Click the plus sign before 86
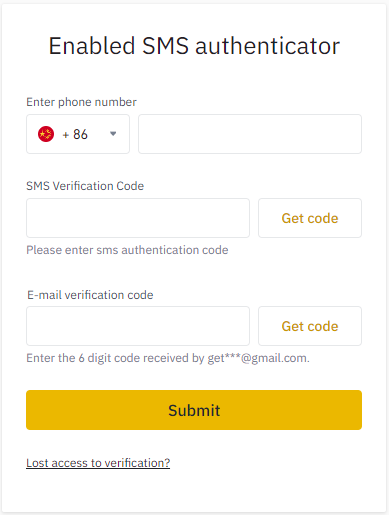 66,136
